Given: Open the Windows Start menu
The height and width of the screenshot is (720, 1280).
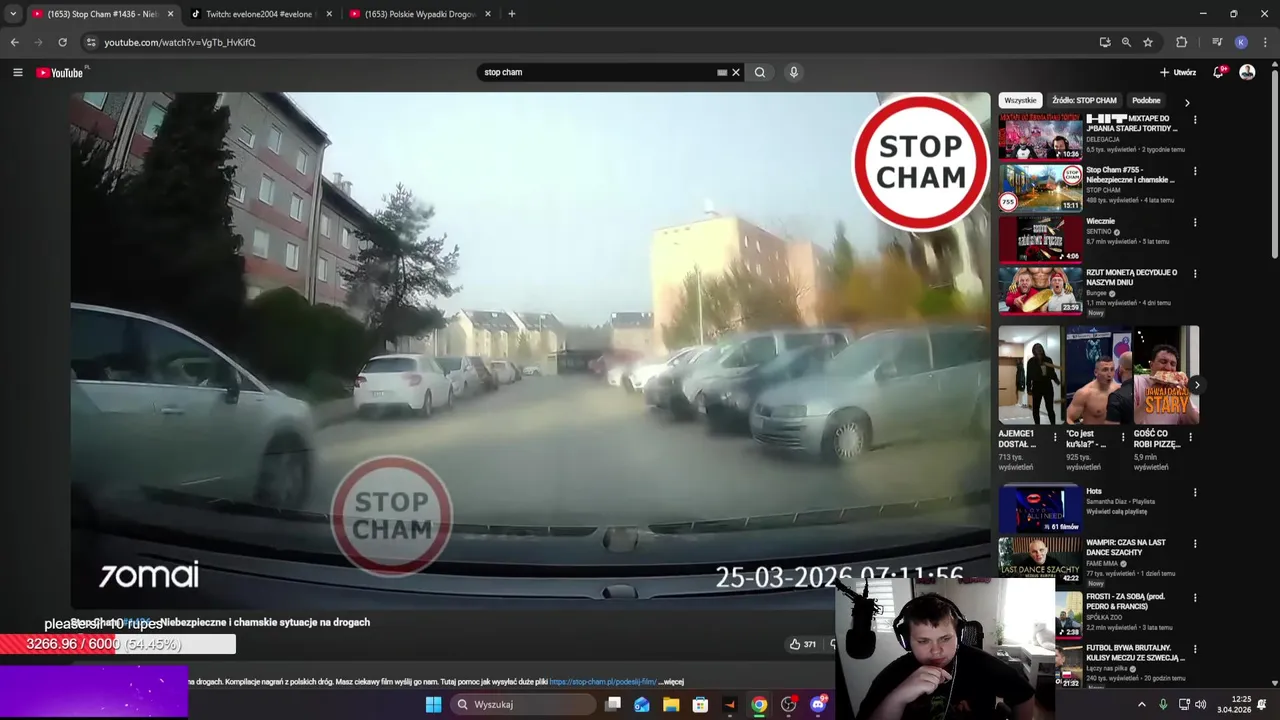Looking at the screenshot, I should [x=433, y=704].
